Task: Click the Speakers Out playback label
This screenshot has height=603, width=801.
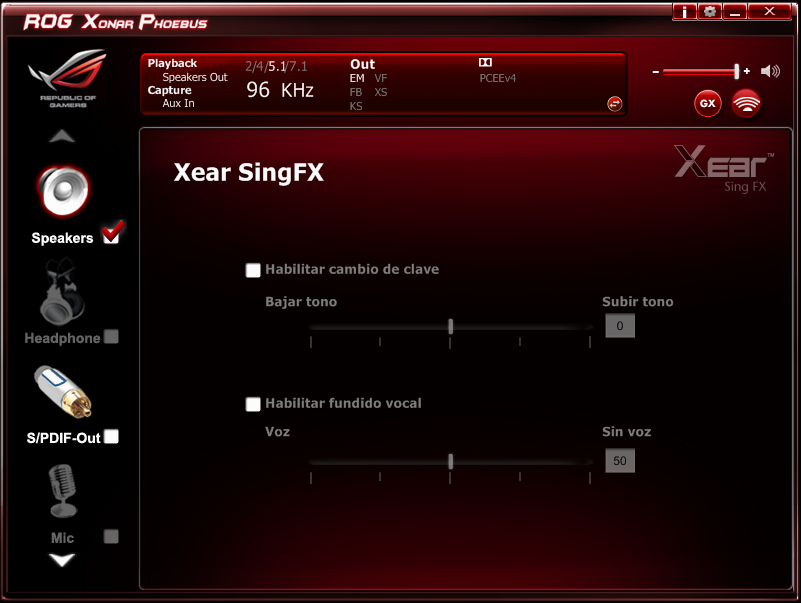Action: pyautogui.click(x=195, y=77)
